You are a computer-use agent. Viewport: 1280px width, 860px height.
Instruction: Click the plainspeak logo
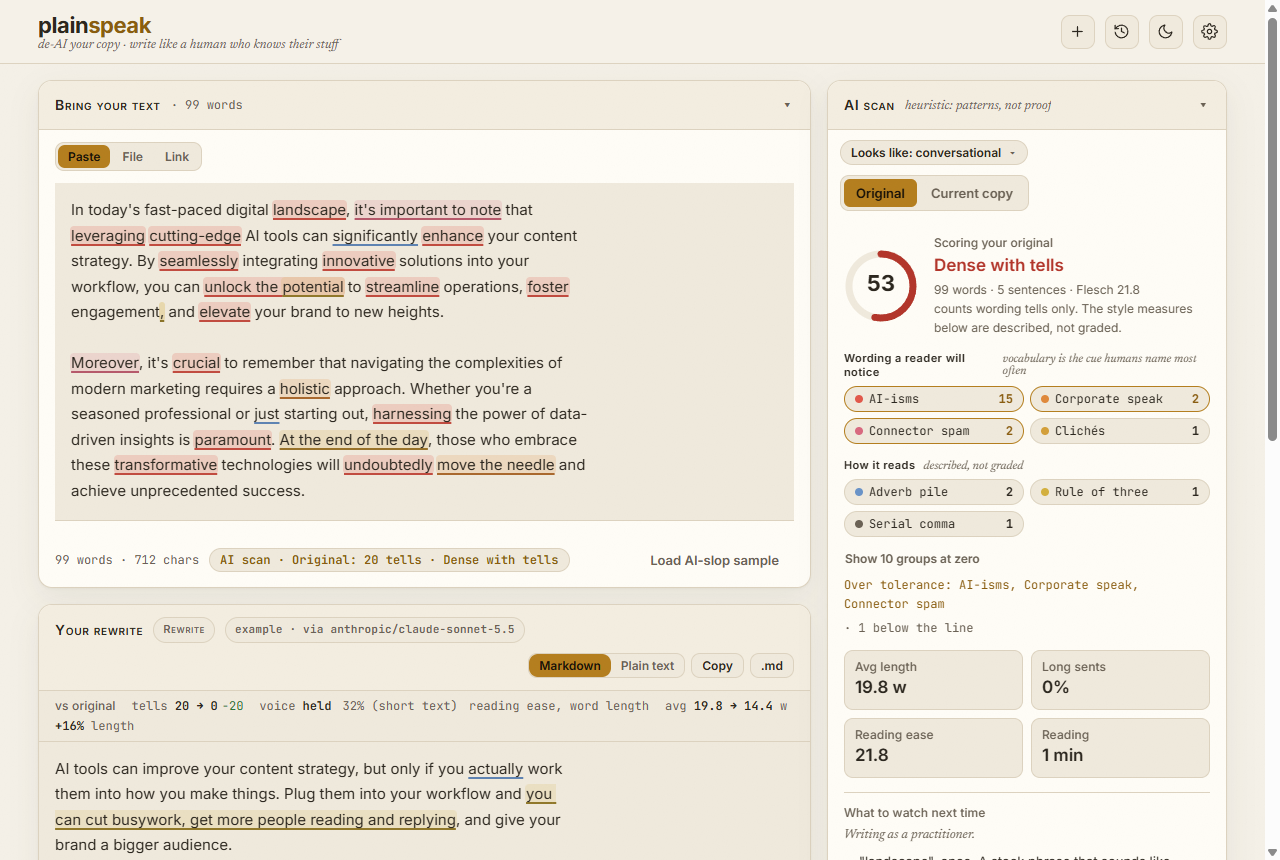point(95,26)
